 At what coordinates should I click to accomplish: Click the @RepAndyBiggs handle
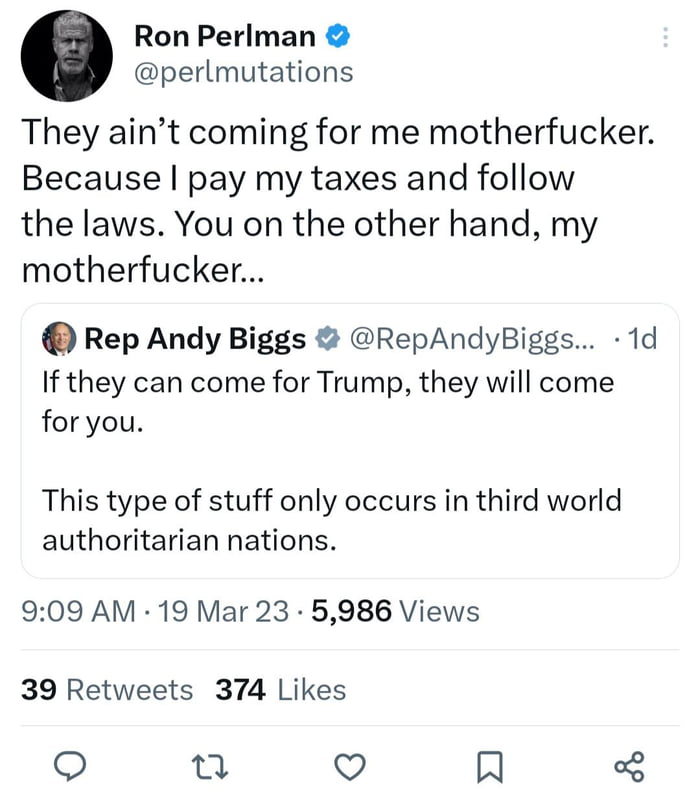coord(470,340)
